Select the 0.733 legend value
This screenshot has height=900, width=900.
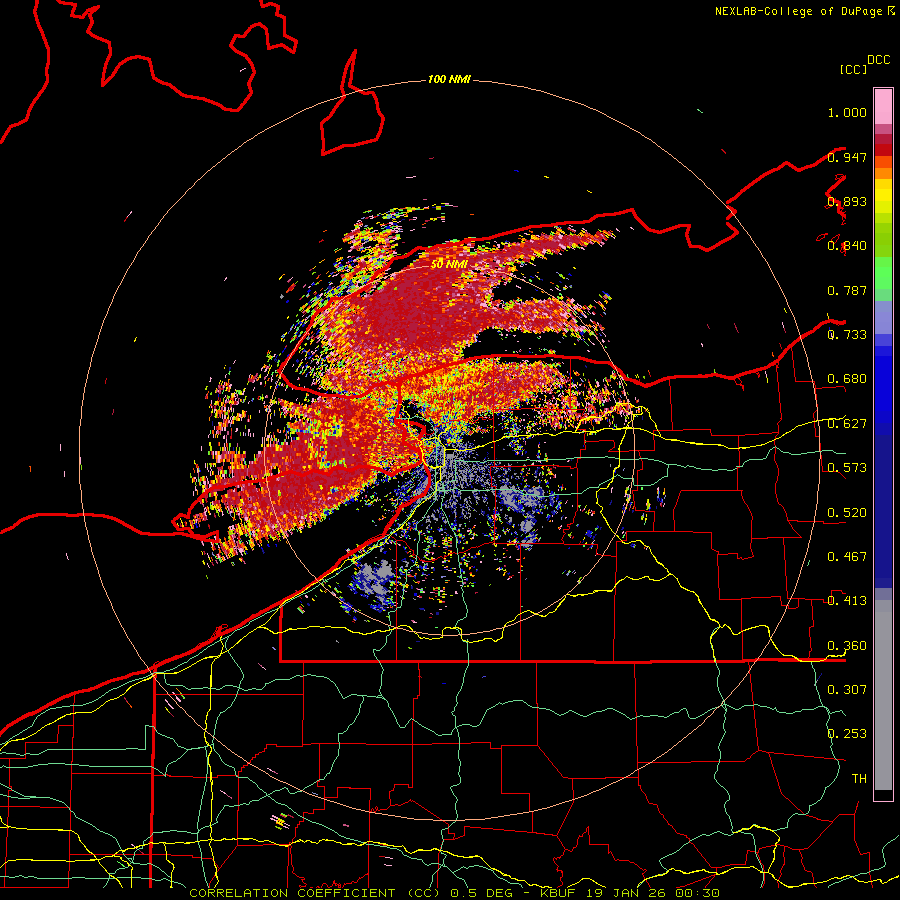coord(847,335)
